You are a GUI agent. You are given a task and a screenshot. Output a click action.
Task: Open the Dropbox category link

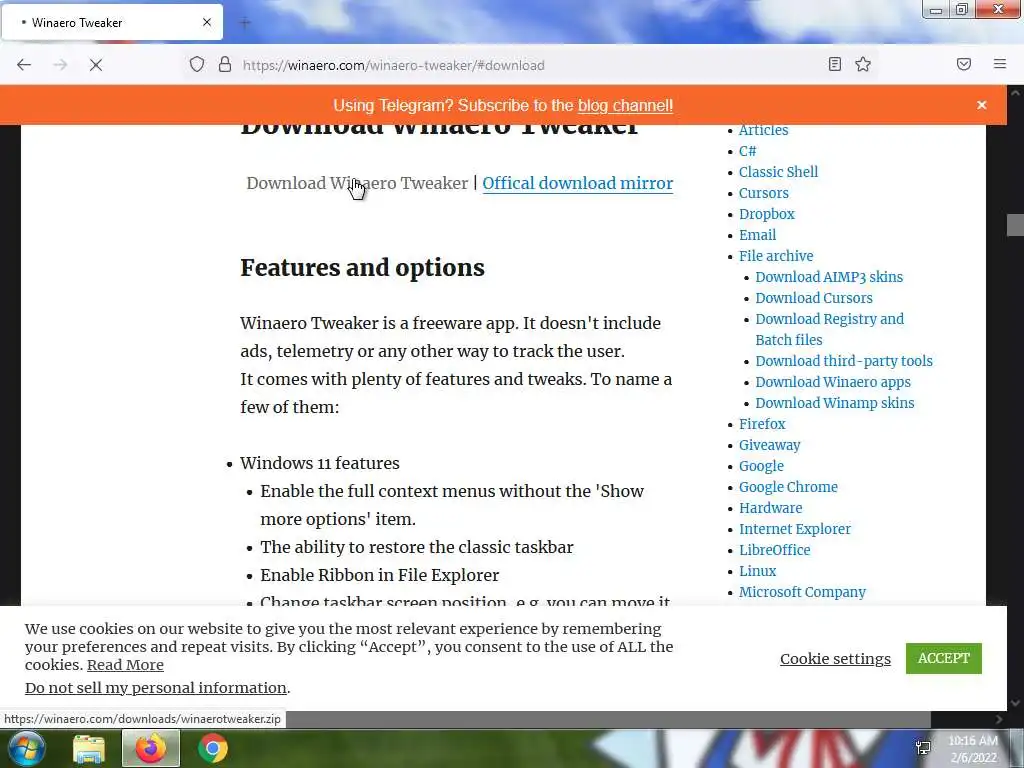[x=767, y=214]
